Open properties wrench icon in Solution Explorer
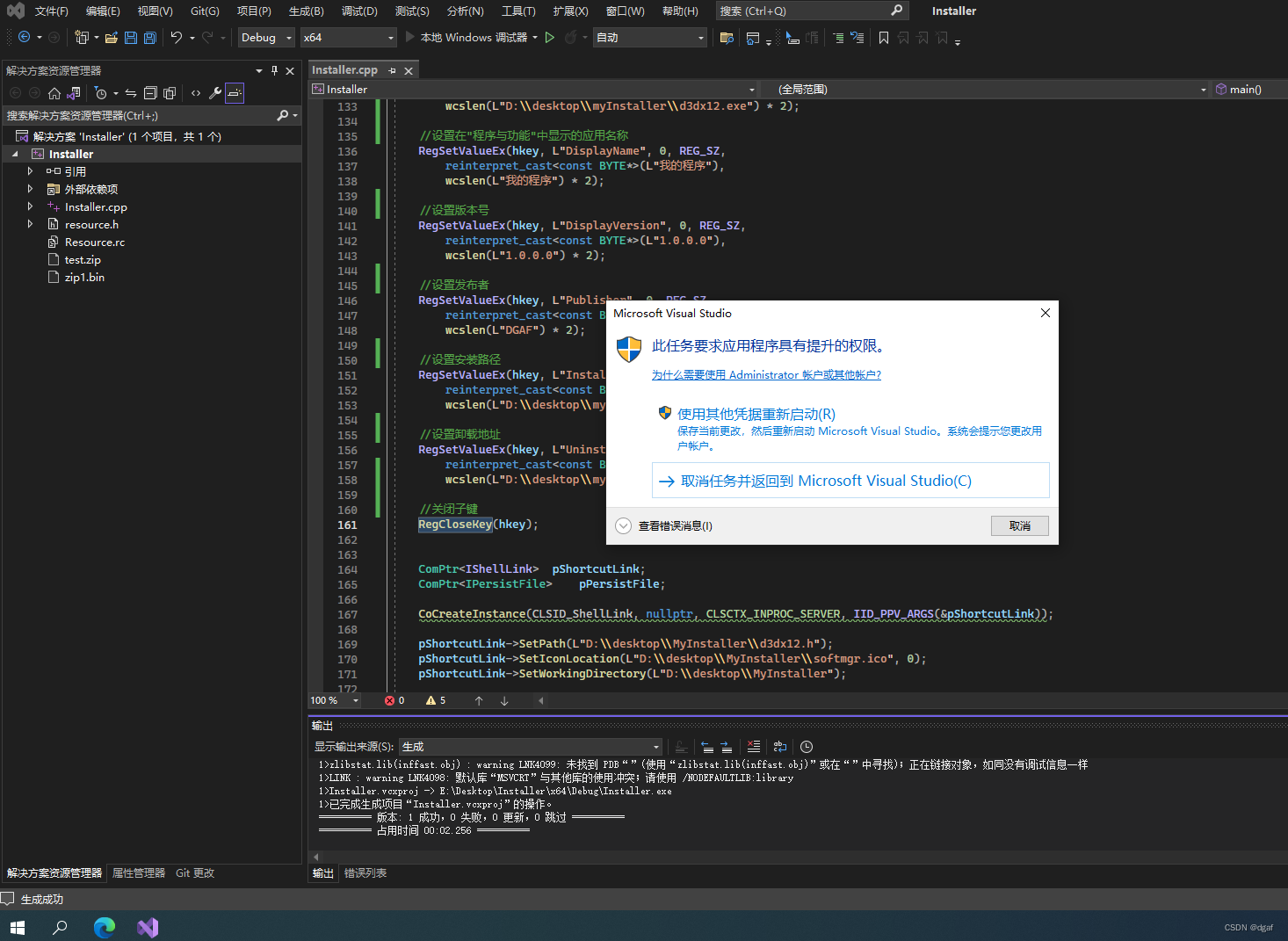This screenshot has height=941, width=1288. (215, 93)
